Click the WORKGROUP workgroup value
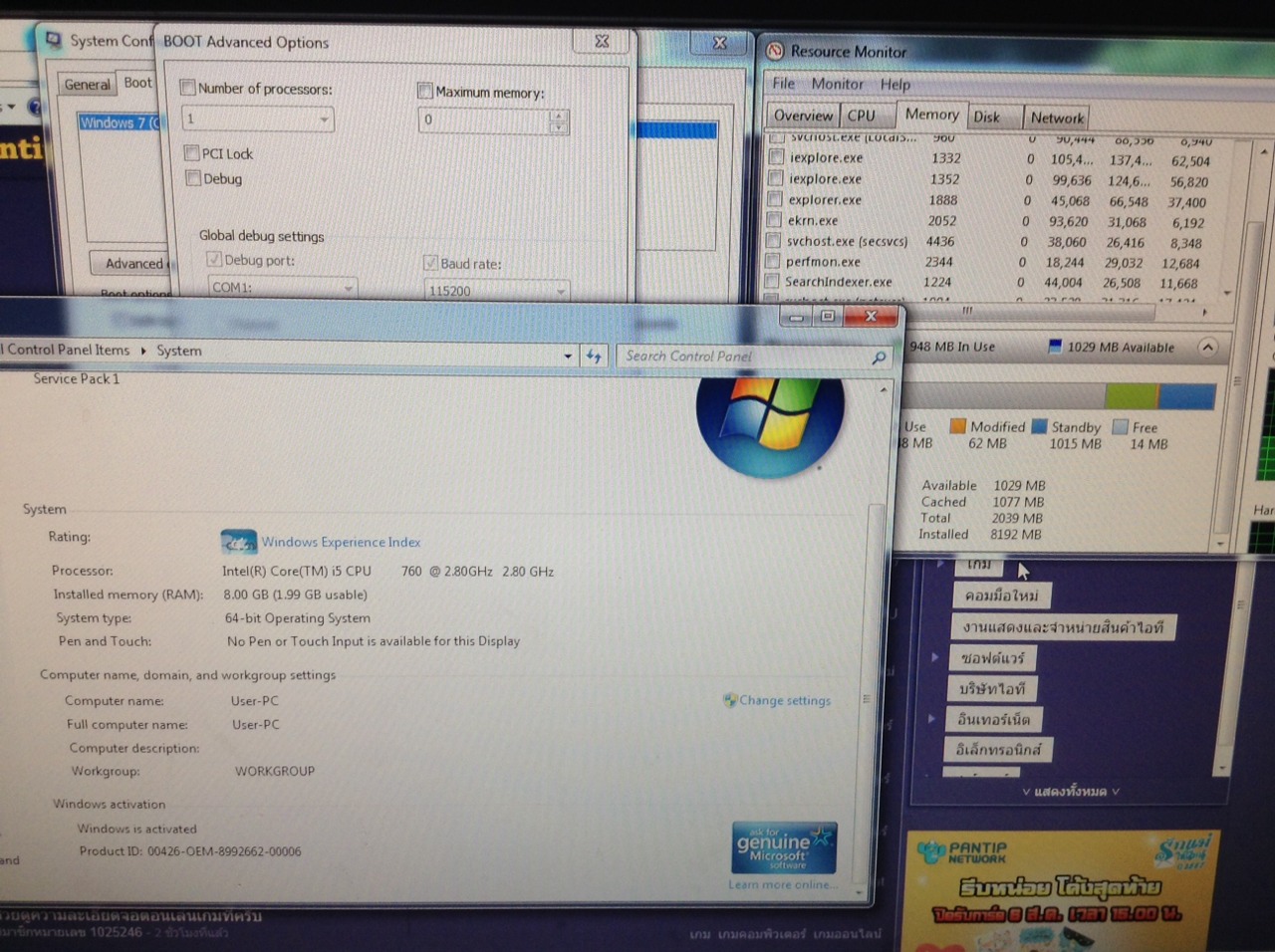 275,772
